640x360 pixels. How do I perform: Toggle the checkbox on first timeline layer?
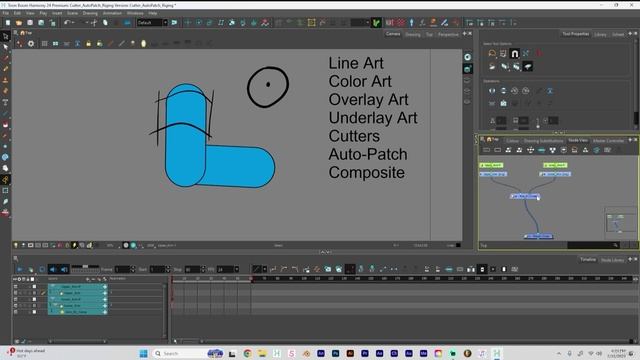click(x=34, y=287)
